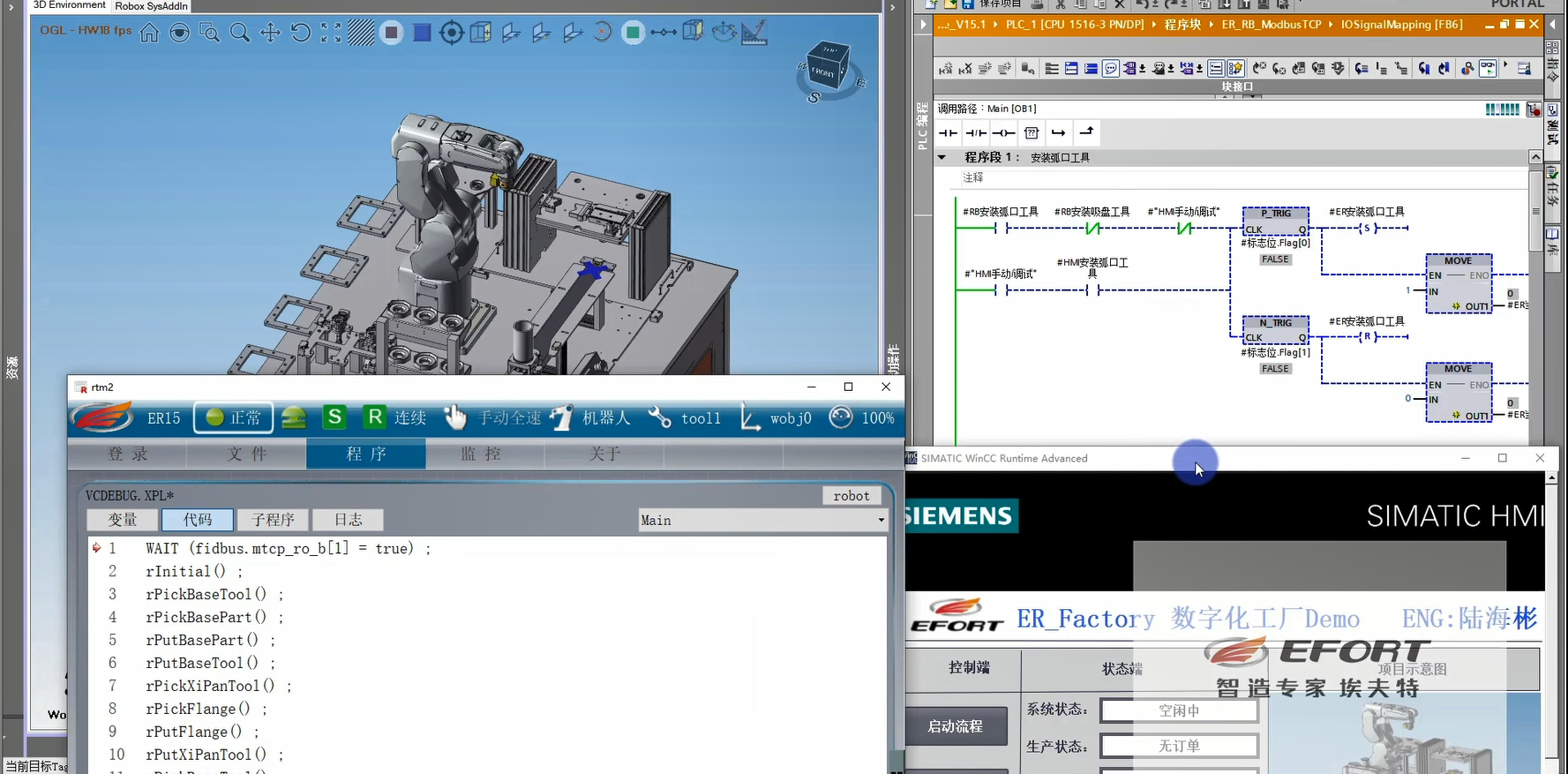This screenshot has width=1568, height=774.
Task: Open the Main program dropdown
Action: [881, 520]
